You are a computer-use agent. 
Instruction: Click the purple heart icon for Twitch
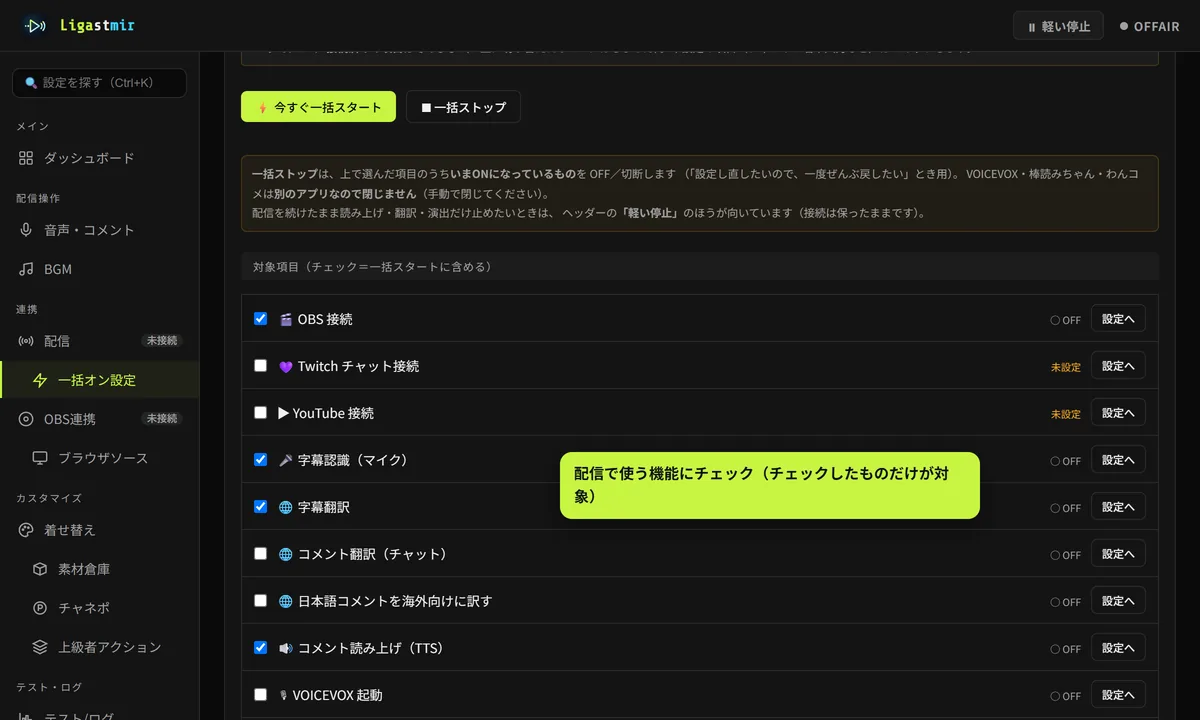[x=286, y=366]
